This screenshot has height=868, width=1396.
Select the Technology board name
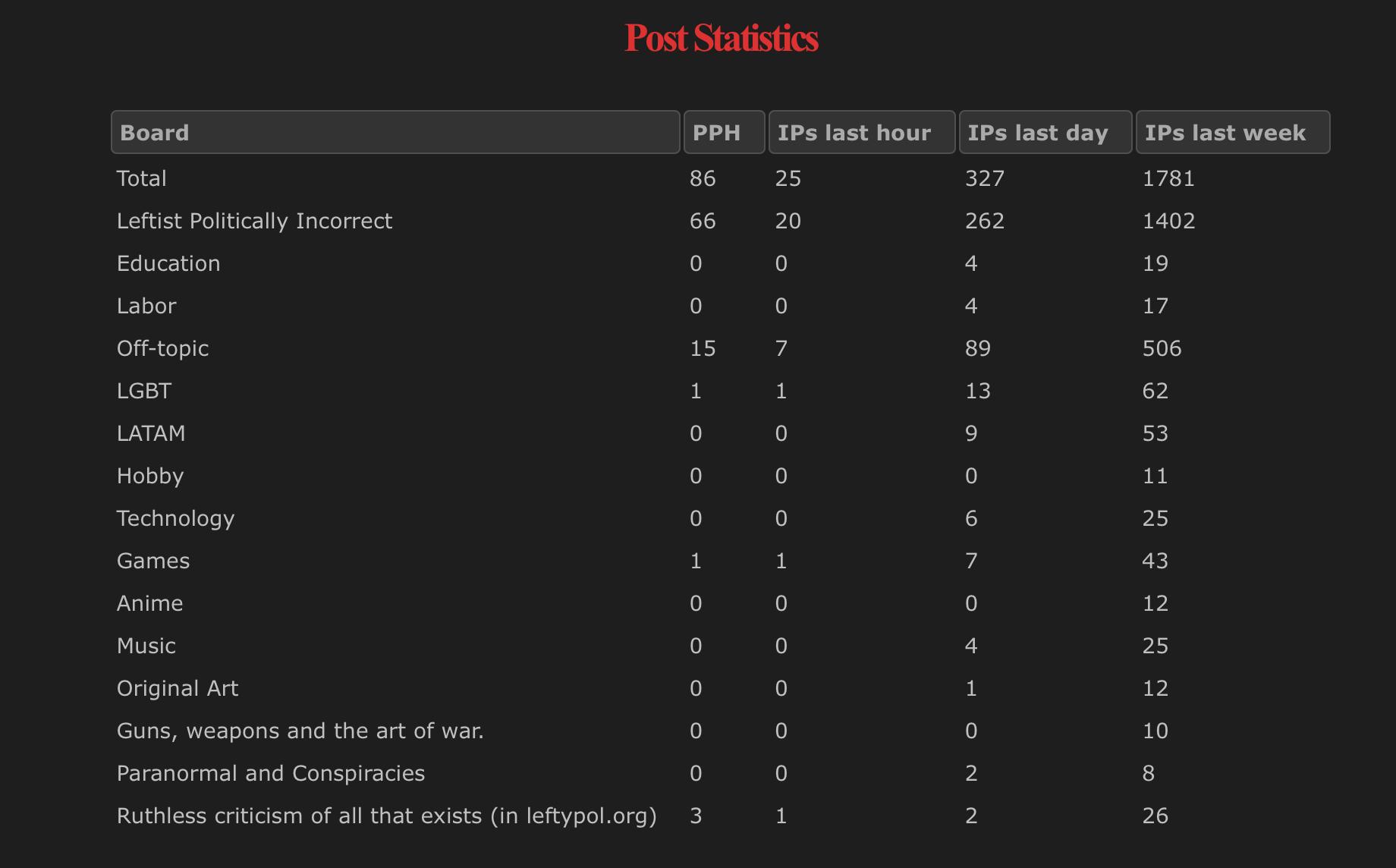[175, 518]
